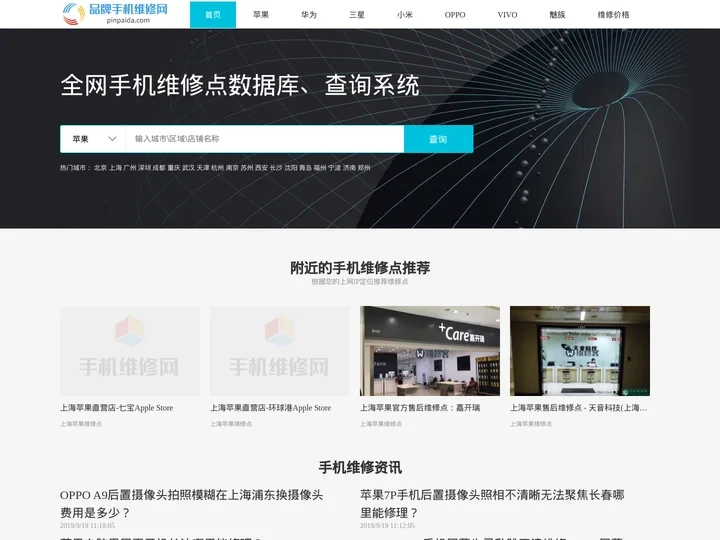The width and height of the screenshot is (720, 540).
Task: Click 上海苹果维修点 tag under 环球港 store
Action: click(x=231, y=424)
